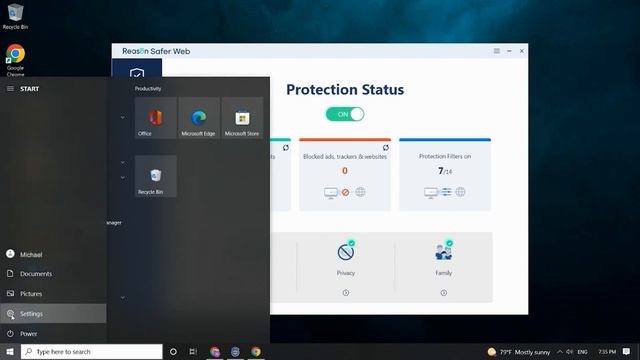
Task: Open the weather widget showing Mostly sunny
Action: coord(519,351)
